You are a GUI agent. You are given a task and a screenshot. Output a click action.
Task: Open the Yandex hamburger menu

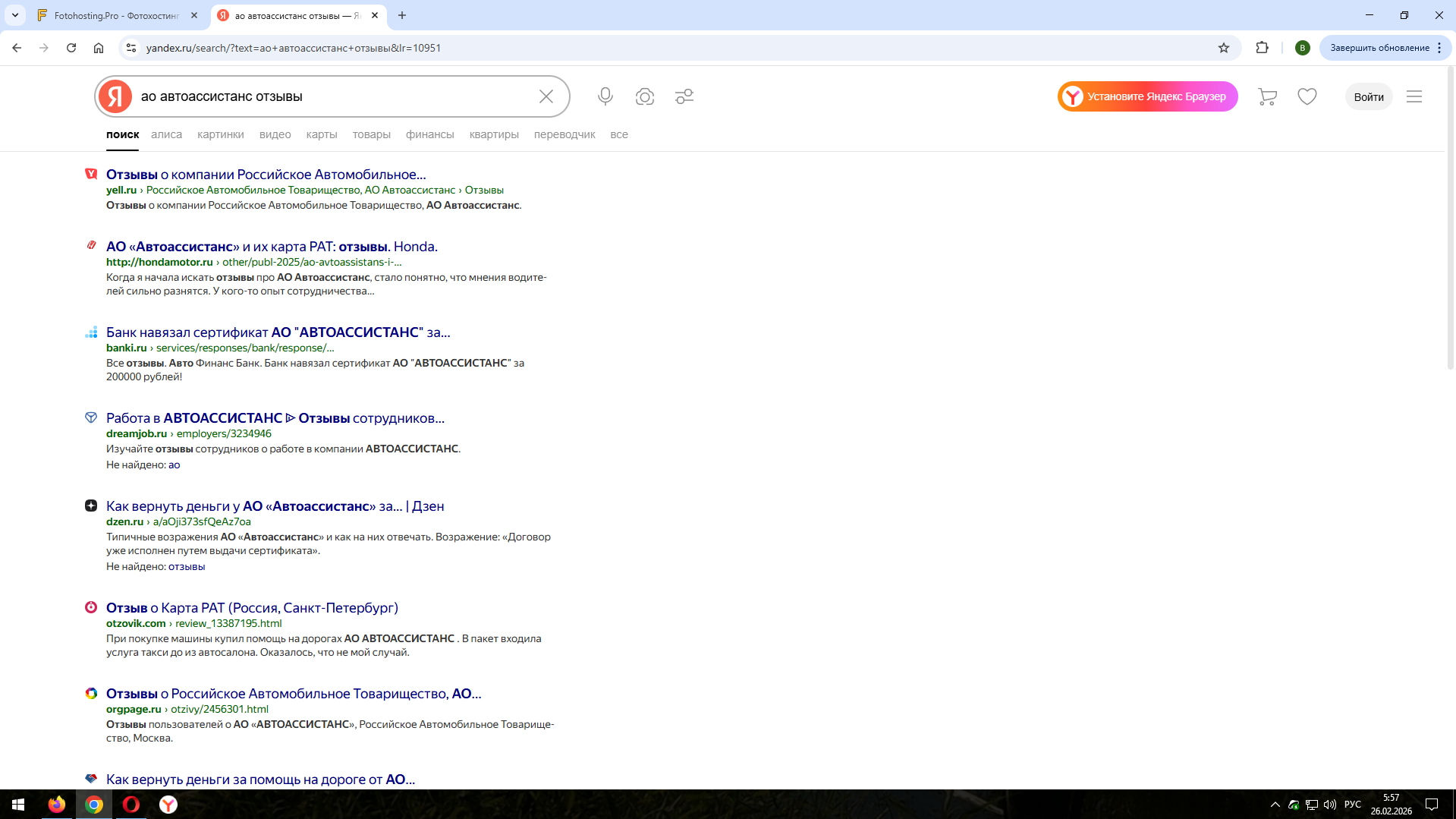coord(1414,96)
